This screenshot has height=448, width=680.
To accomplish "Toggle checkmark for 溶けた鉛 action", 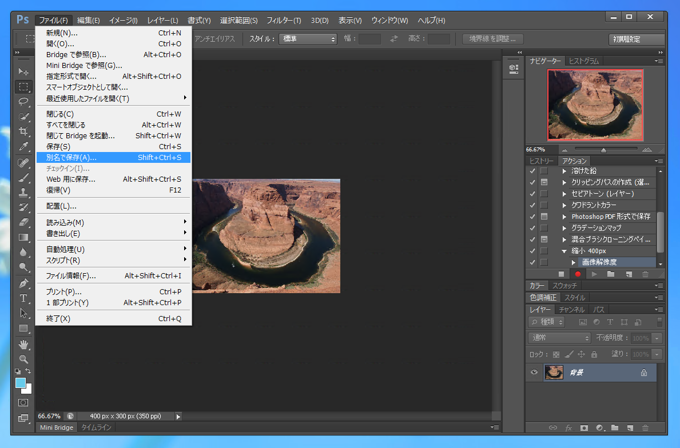I will pyautogui.click(x=532, y=171).
